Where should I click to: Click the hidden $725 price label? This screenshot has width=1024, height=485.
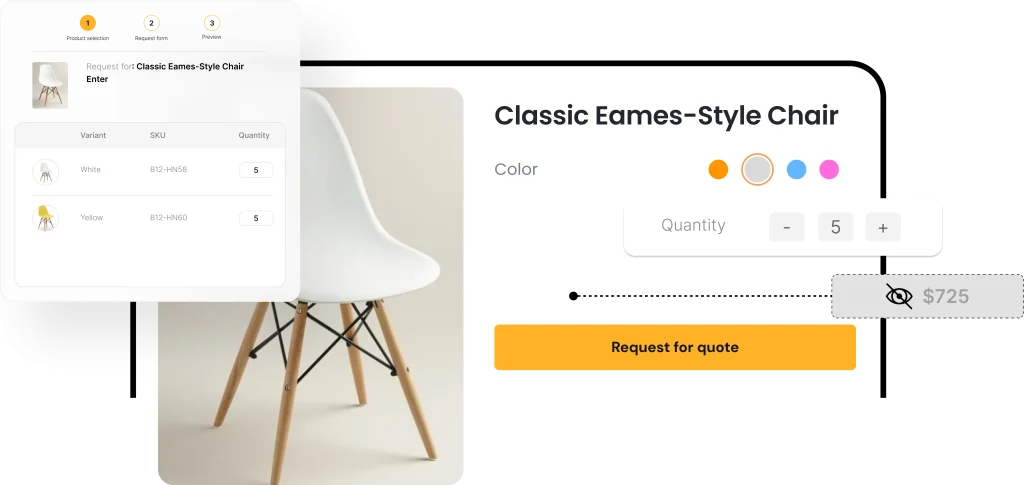(x=946, y=296)
